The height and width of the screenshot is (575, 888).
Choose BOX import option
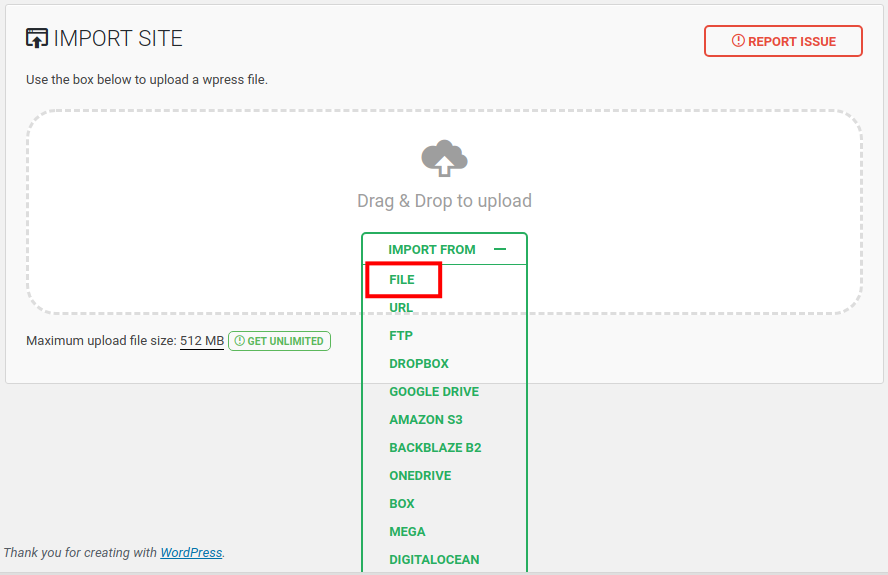coord(402,504)
